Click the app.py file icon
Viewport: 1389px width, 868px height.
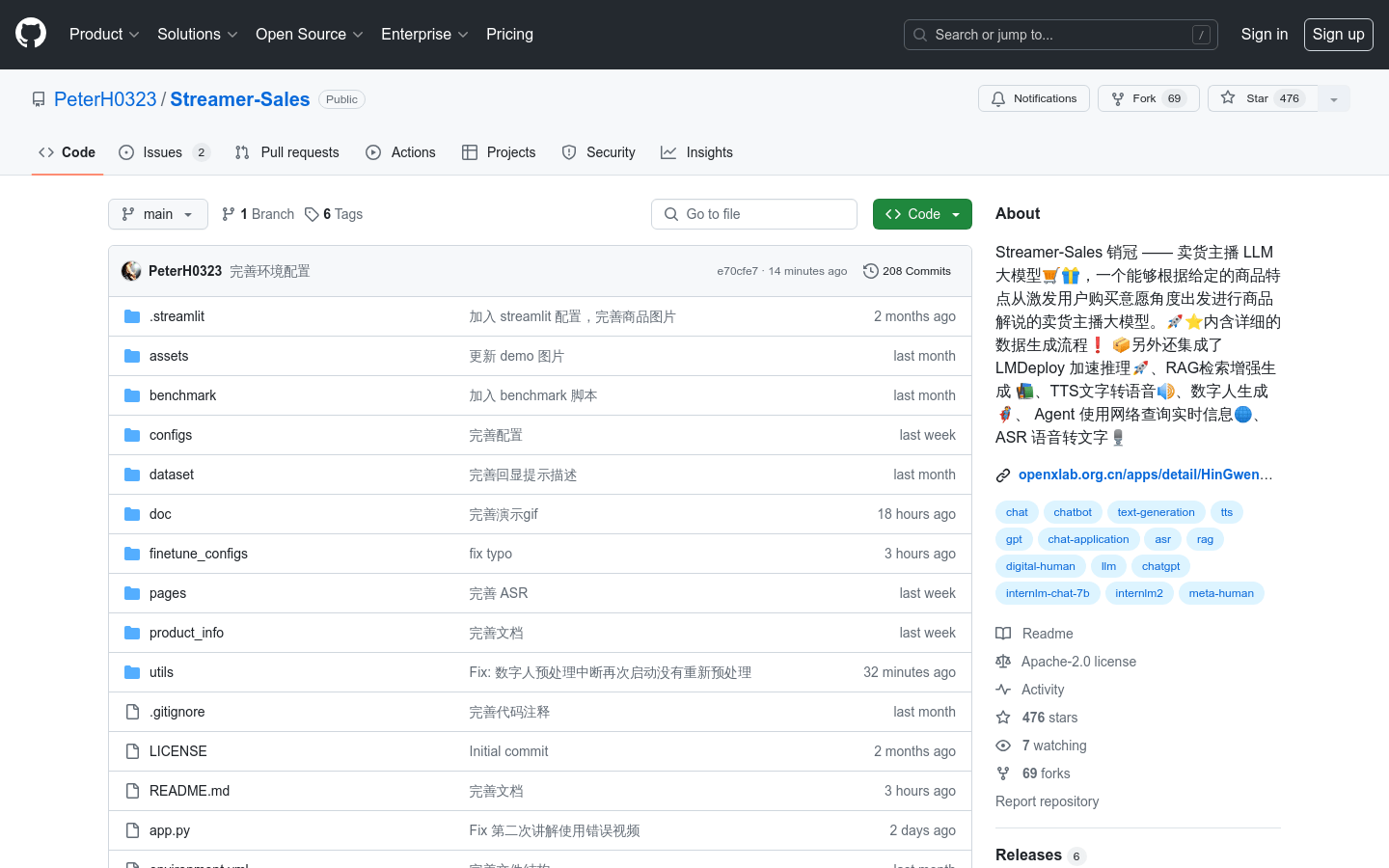click(132, 830)
